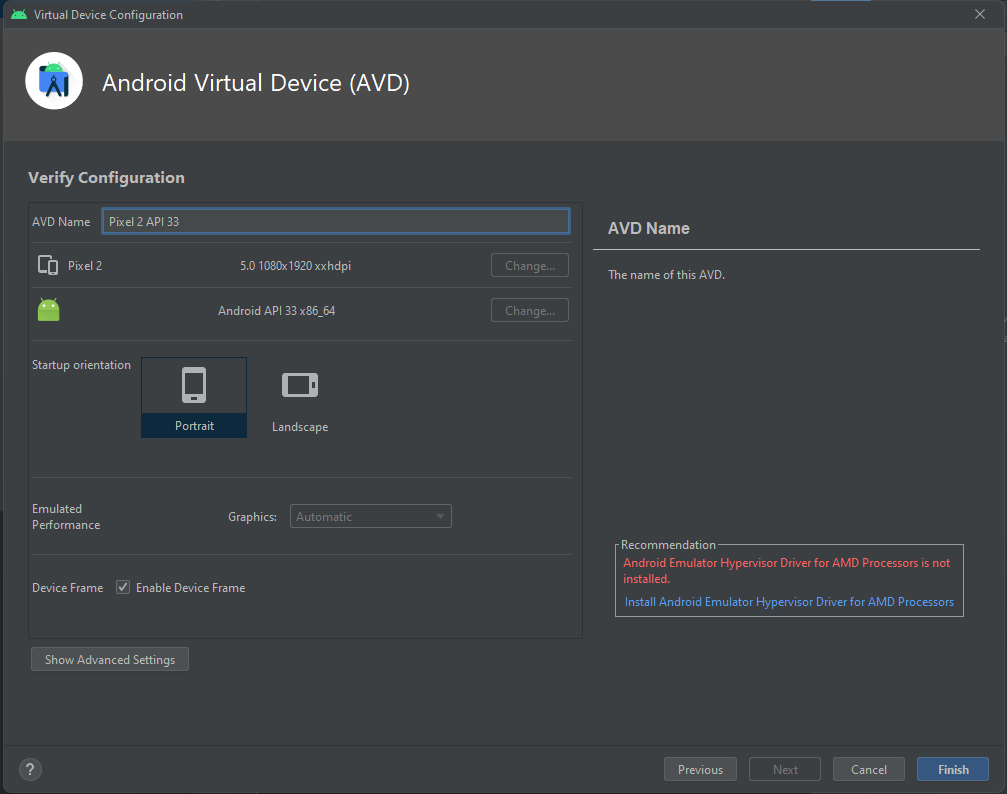
Task: Click the hypervisor driver not installed warning
Action: (787, 570)
